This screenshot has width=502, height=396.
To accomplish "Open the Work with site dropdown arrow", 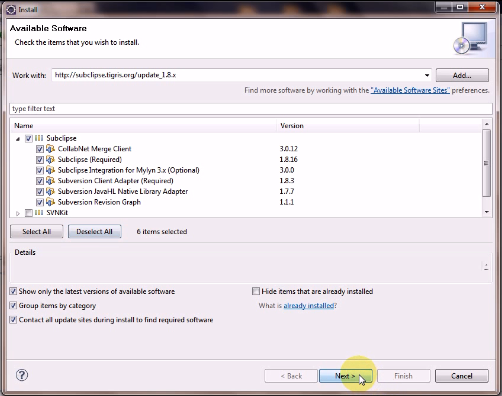I will (x=427, y=75).
